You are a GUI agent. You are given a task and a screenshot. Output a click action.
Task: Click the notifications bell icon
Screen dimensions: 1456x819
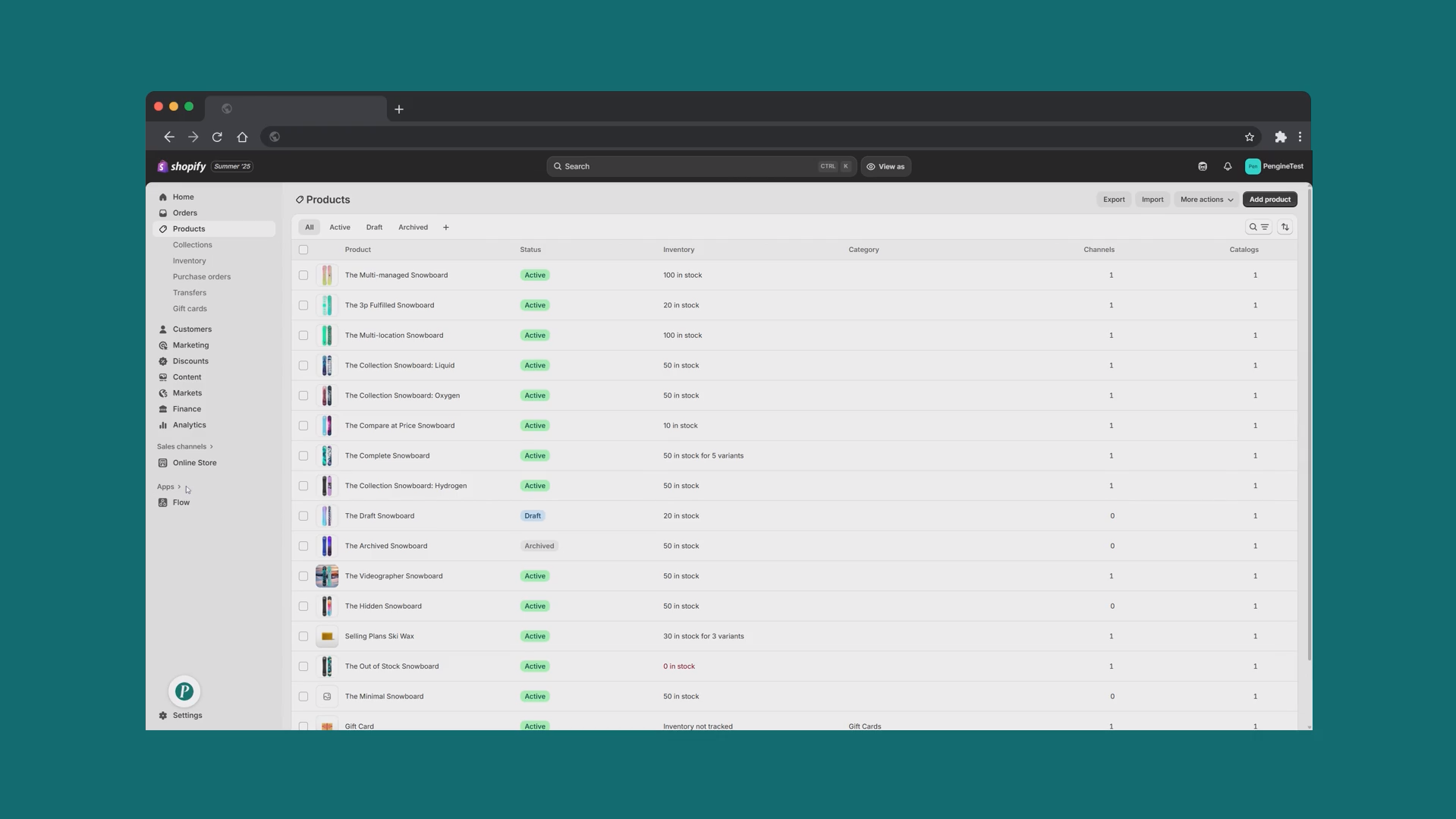coord(1227,166)
